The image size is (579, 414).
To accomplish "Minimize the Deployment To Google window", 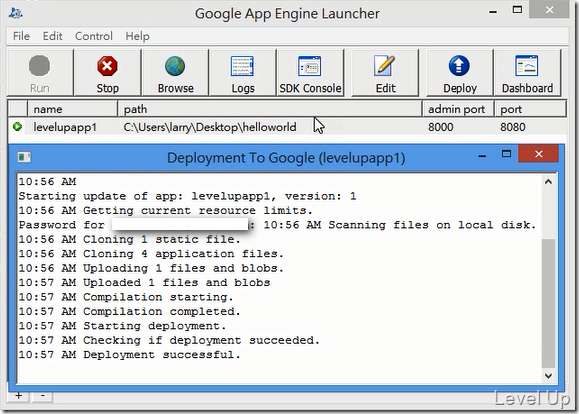I will [x=482, y=155].
